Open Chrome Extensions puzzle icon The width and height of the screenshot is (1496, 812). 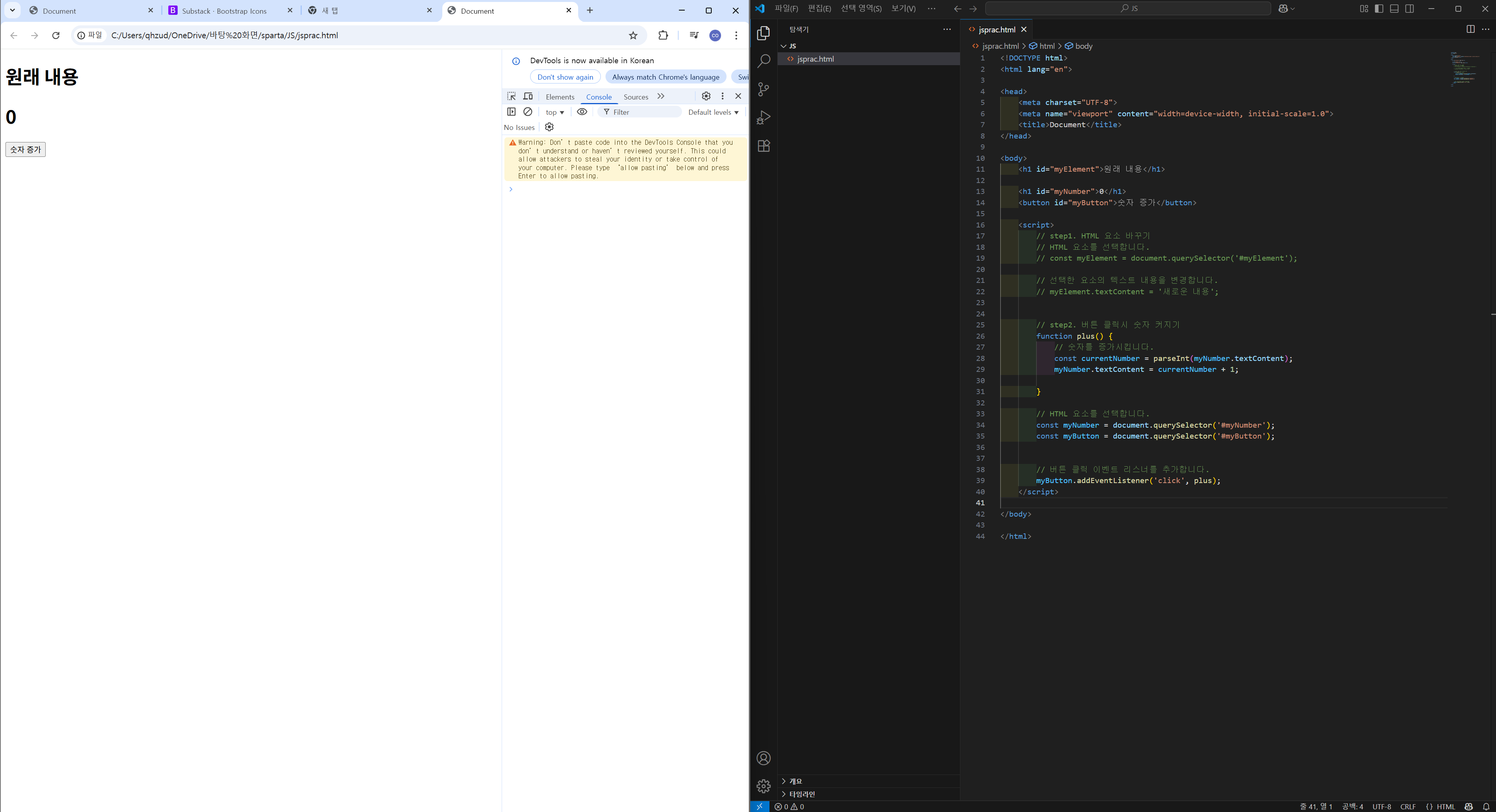[x=663, y=36]
